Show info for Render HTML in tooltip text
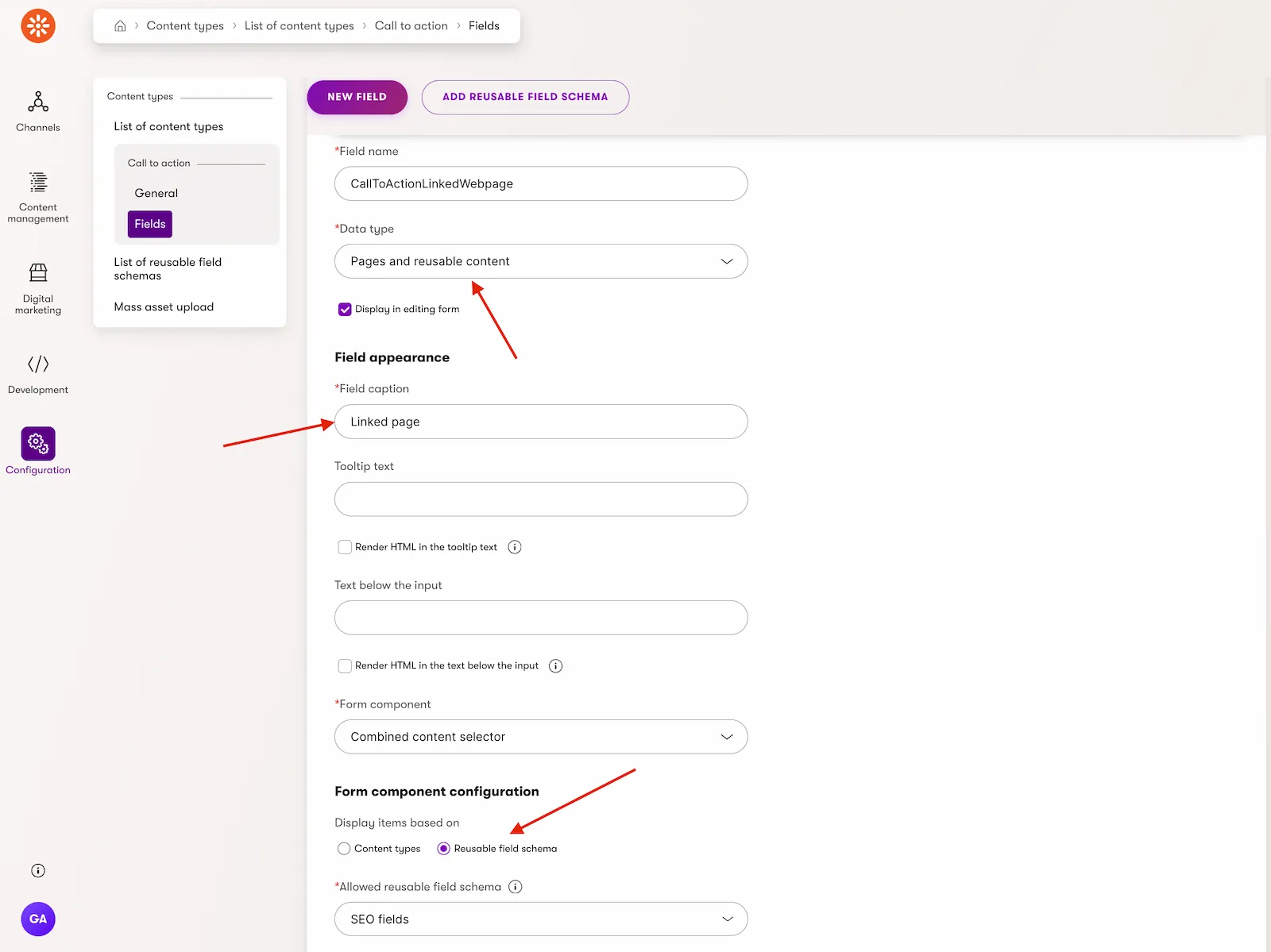This screenshot has width=1271, height=952. pyautogui.click(x=515, y=547)
